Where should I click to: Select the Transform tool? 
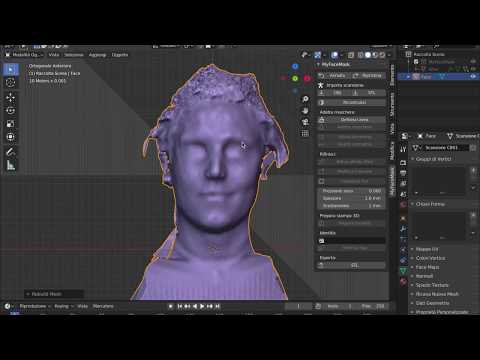[11, 137]
